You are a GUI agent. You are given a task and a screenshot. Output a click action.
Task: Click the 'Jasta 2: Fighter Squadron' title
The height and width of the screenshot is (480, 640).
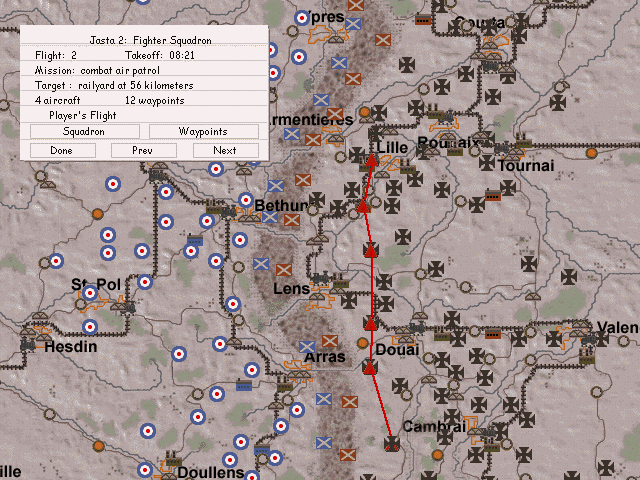click(151, 40)
